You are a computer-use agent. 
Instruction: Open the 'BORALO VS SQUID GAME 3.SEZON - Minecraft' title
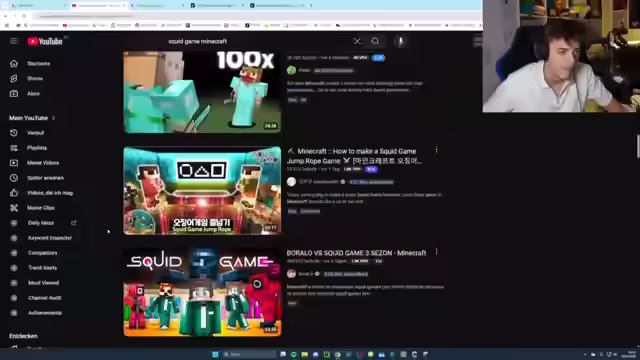pos(356,253)
